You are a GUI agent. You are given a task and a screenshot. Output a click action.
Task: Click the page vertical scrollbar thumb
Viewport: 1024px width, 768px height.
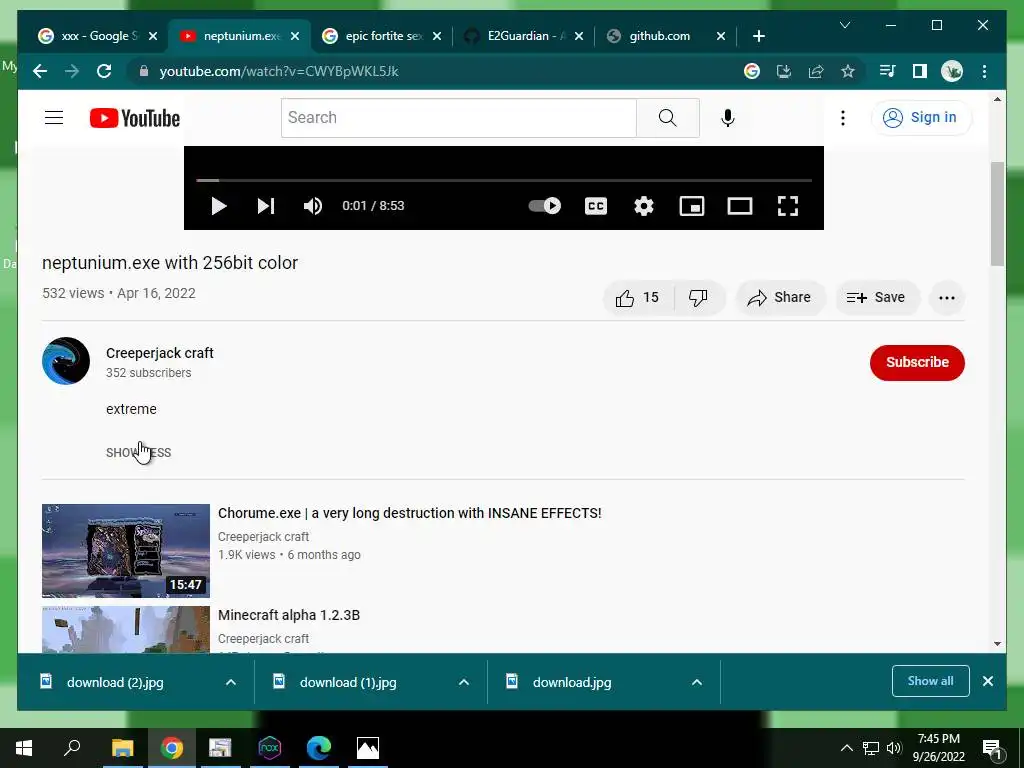click(x=997, y=214)
